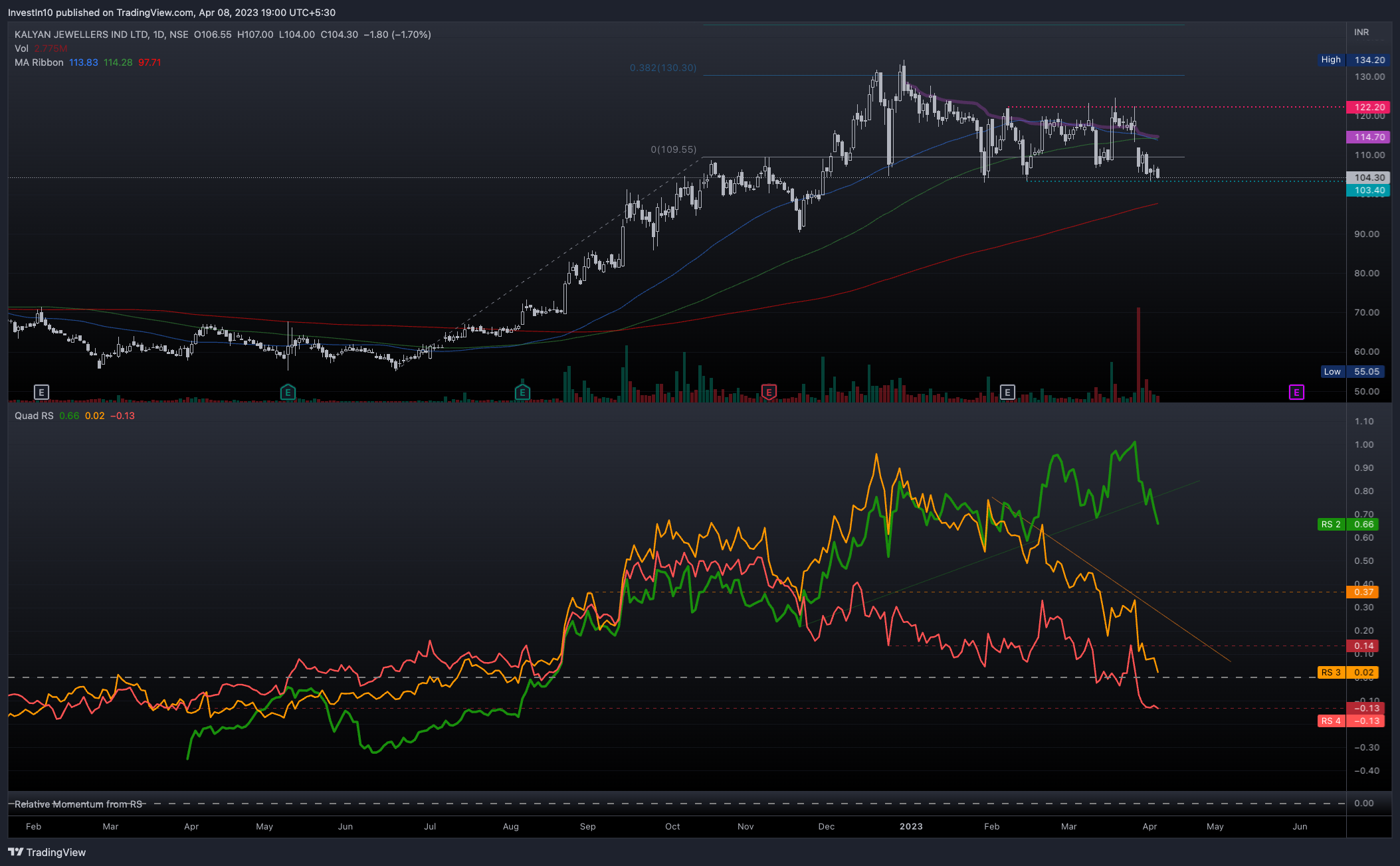Click the −1.80 (−1.70%) change value in header

397,35
